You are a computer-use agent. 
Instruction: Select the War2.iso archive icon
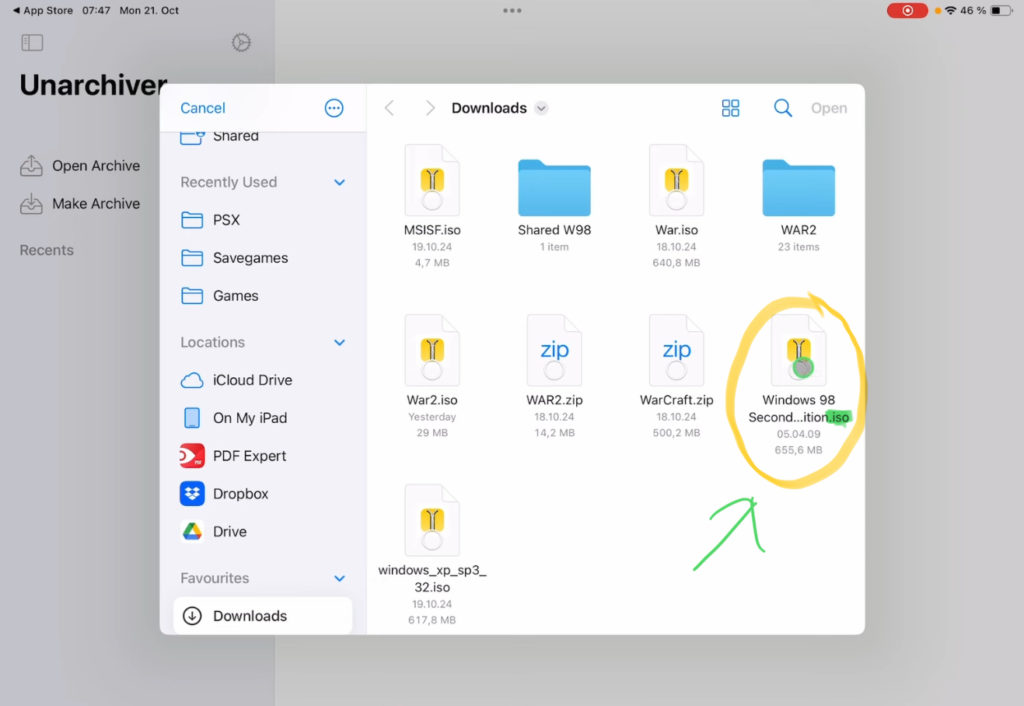tap(432, 350)
